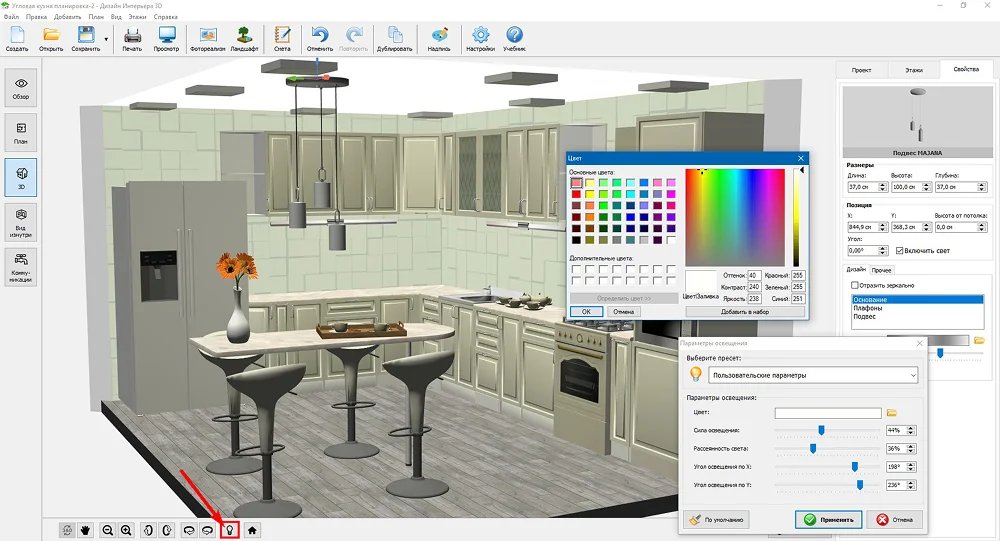Click the Ландшафт toolbar icon
Image resolution: width=1000 pixels, height=541 pixels.
tap(244, 38)
